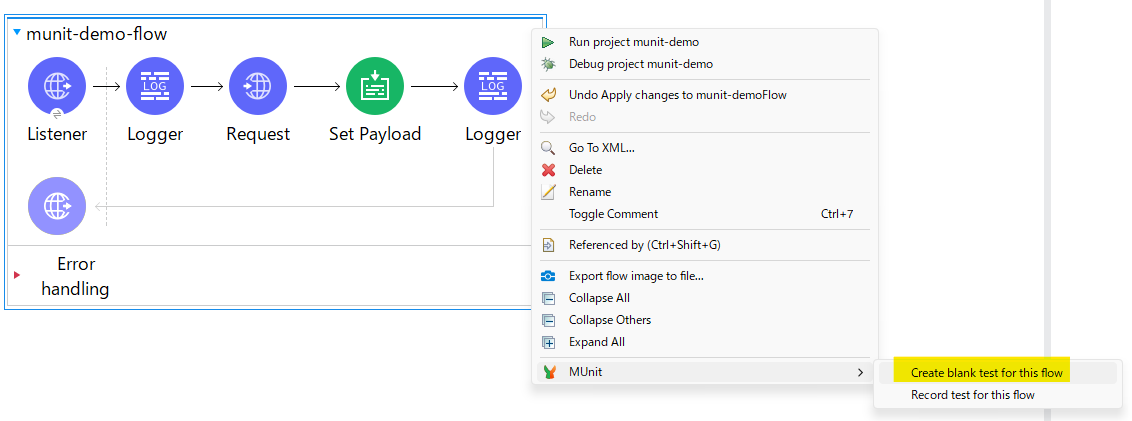Click the red Delete X icon

549,170
